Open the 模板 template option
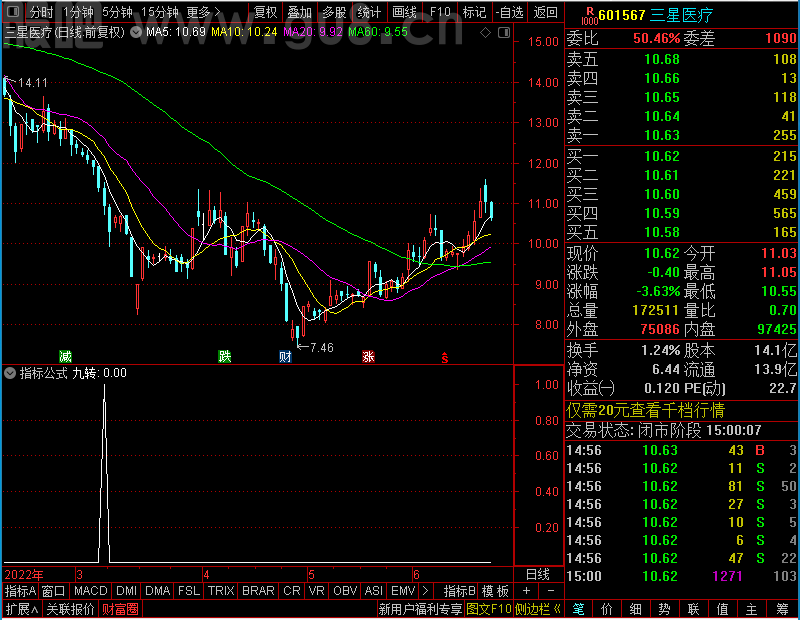This screenshot has width=800, height=620. (x=495, y=591)
